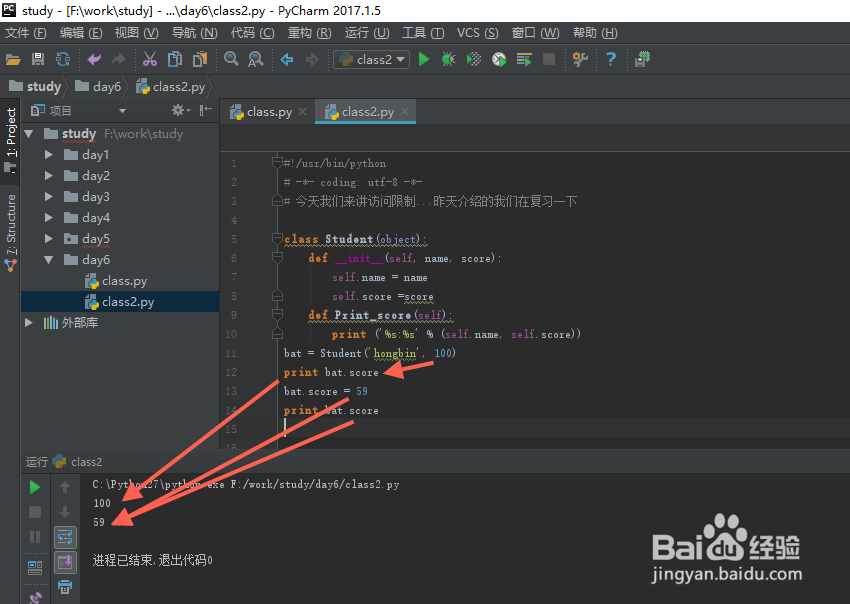Click the day6 breadcrumb
The height and width of the screenshot is (604, 850).
[x=99, y=86]
